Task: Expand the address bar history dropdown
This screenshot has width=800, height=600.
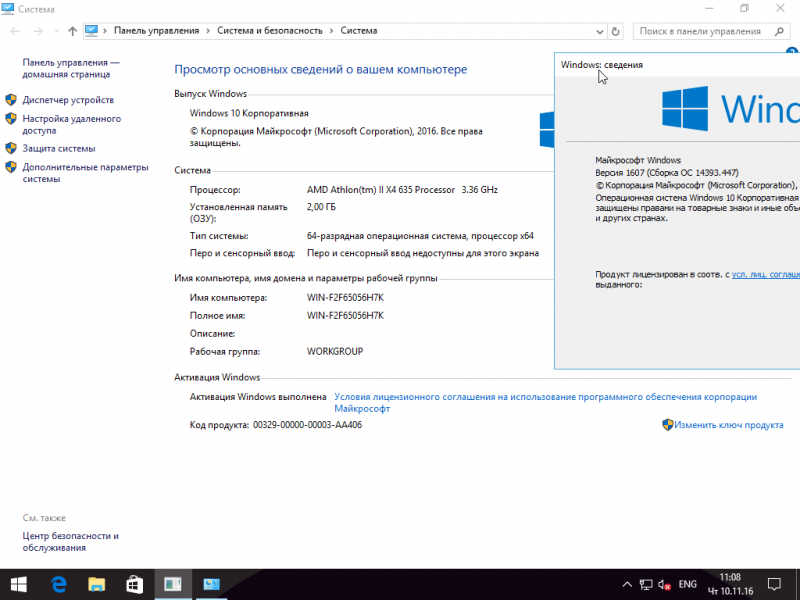Action: pyautogui.click(x=599, y=31)
